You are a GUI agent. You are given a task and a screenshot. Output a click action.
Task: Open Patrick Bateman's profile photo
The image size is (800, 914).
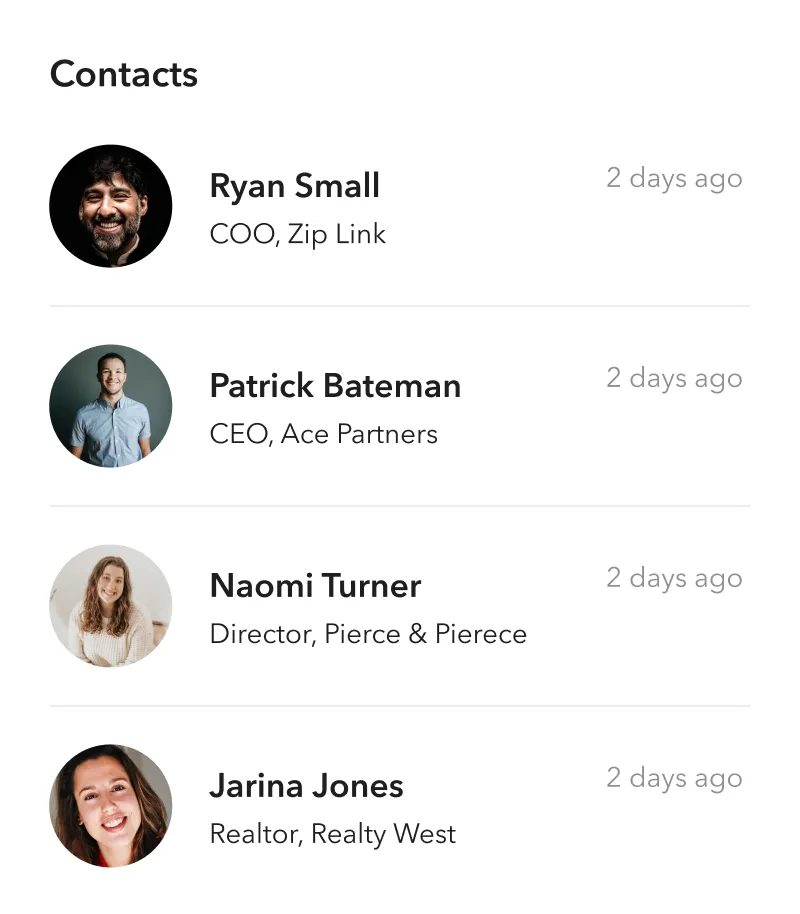point(111,406)
